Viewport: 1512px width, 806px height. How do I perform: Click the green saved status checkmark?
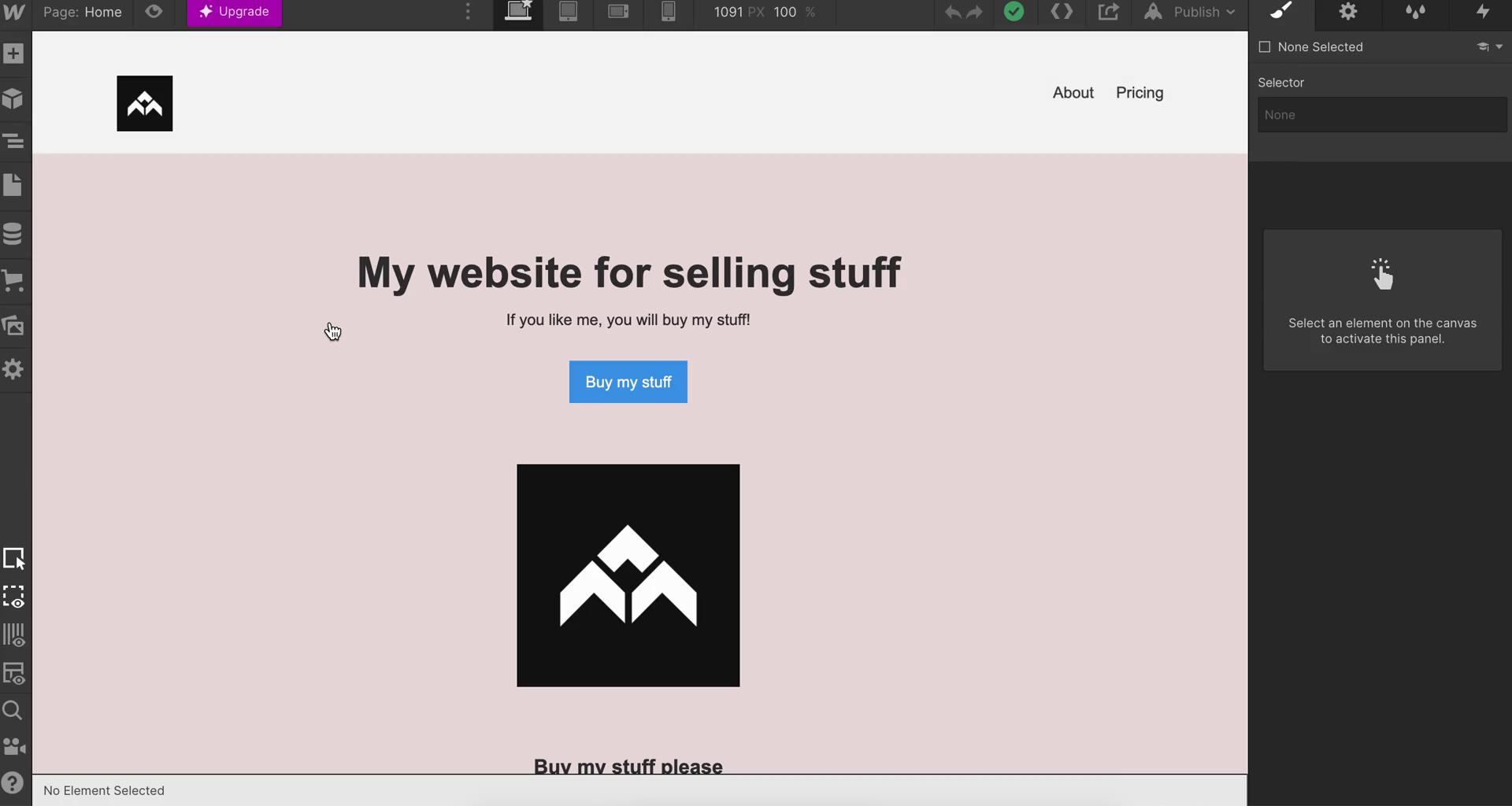click(1014, 12)
